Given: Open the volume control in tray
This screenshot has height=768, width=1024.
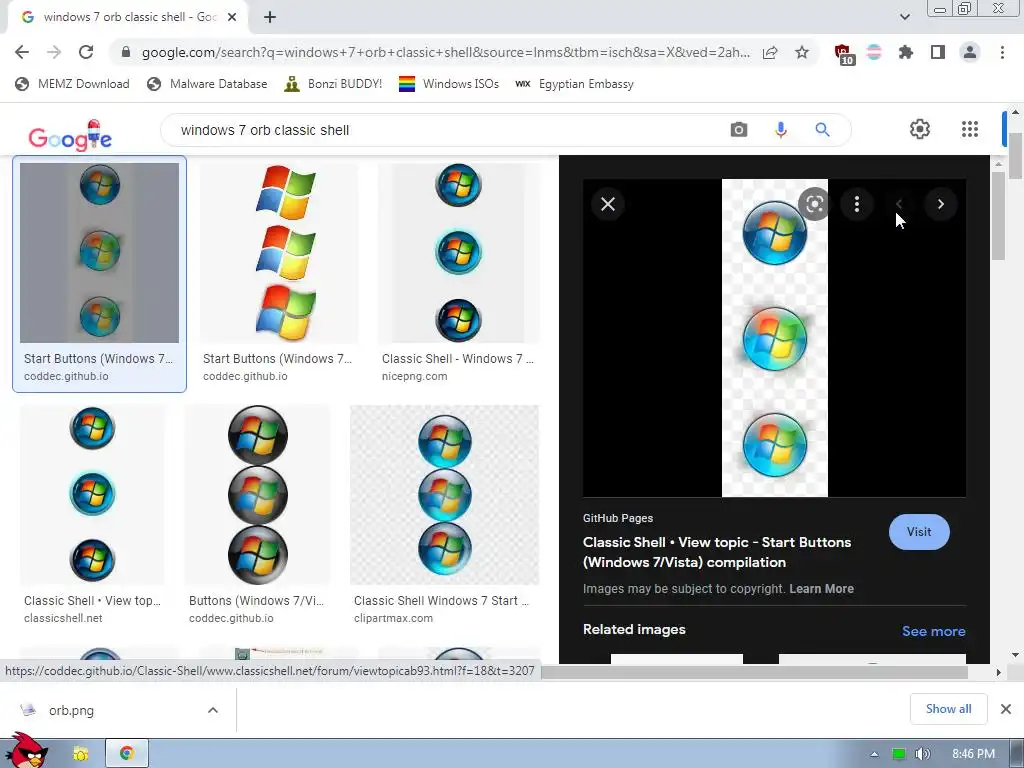Looking at the screenshot, I should [x=922, y=754].
